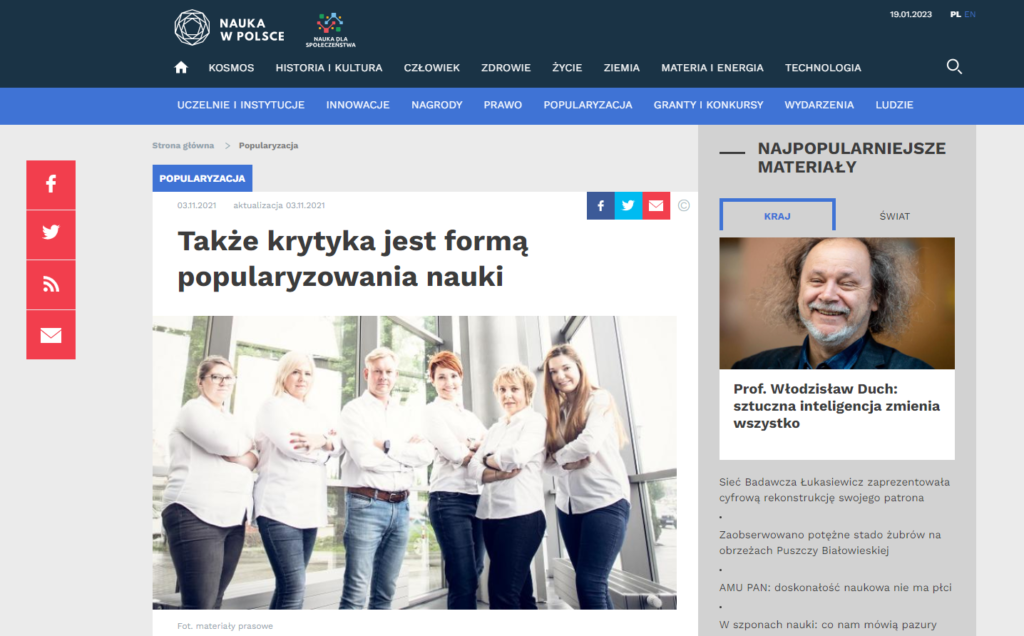Open Prof. Włodzisław Duch article photo
Image resolution: width=1024 pixels, height=636 pixels.
pyautogui.click(x=837, y=304)
